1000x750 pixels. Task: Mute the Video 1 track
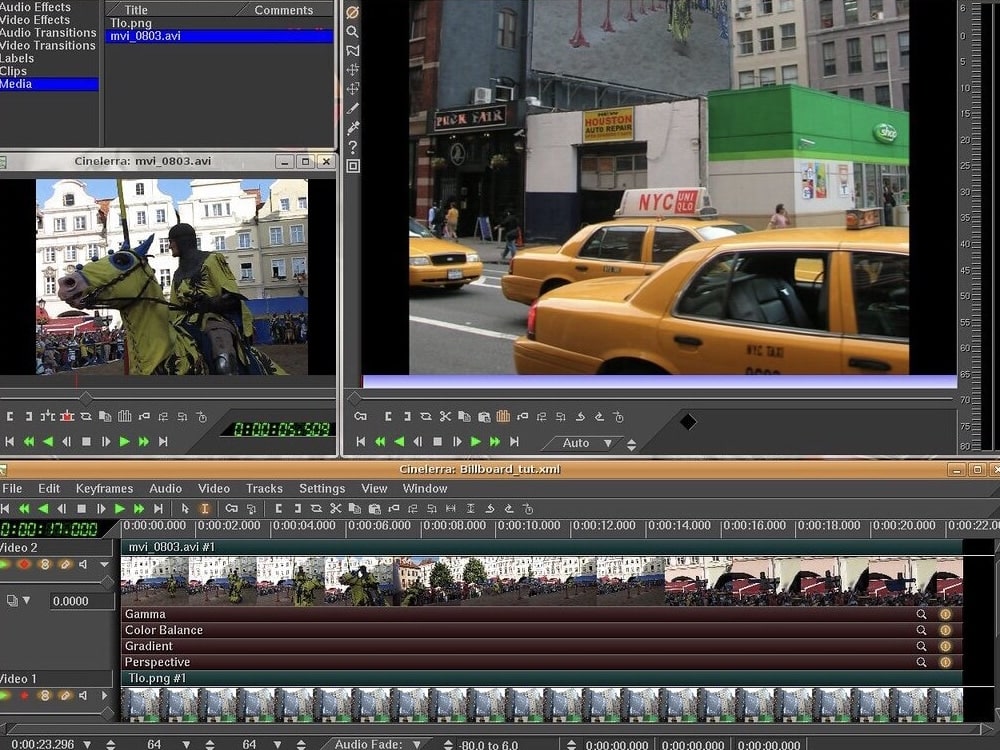click(84, 695)
